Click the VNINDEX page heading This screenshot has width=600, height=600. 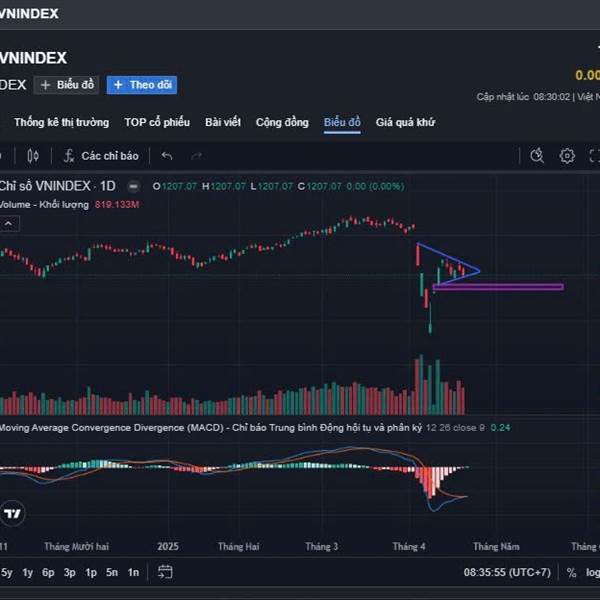coord(33,58)
